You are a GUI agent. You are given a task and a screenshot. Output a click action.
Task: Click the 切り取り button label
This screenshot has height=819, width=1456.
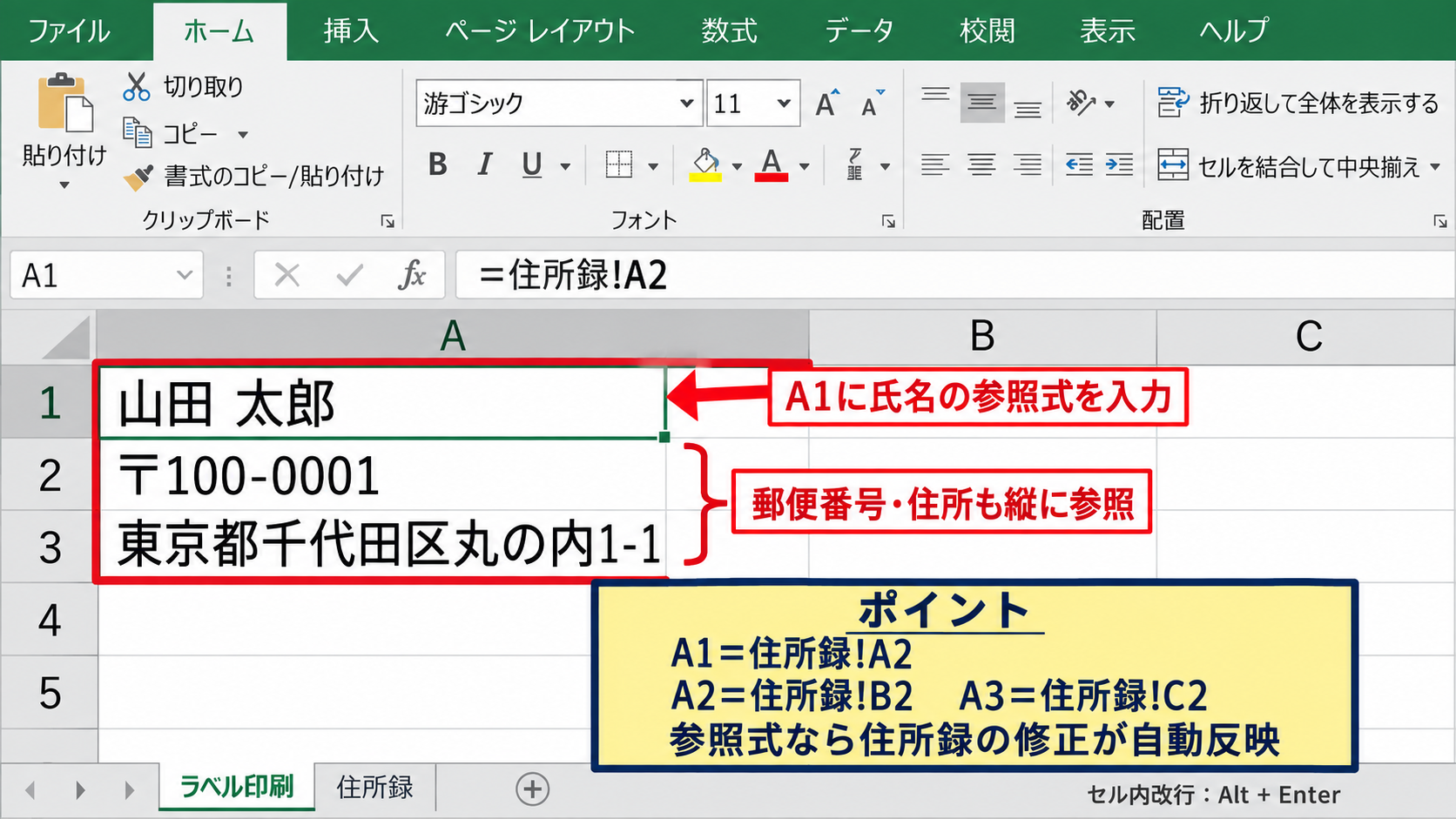203,86
